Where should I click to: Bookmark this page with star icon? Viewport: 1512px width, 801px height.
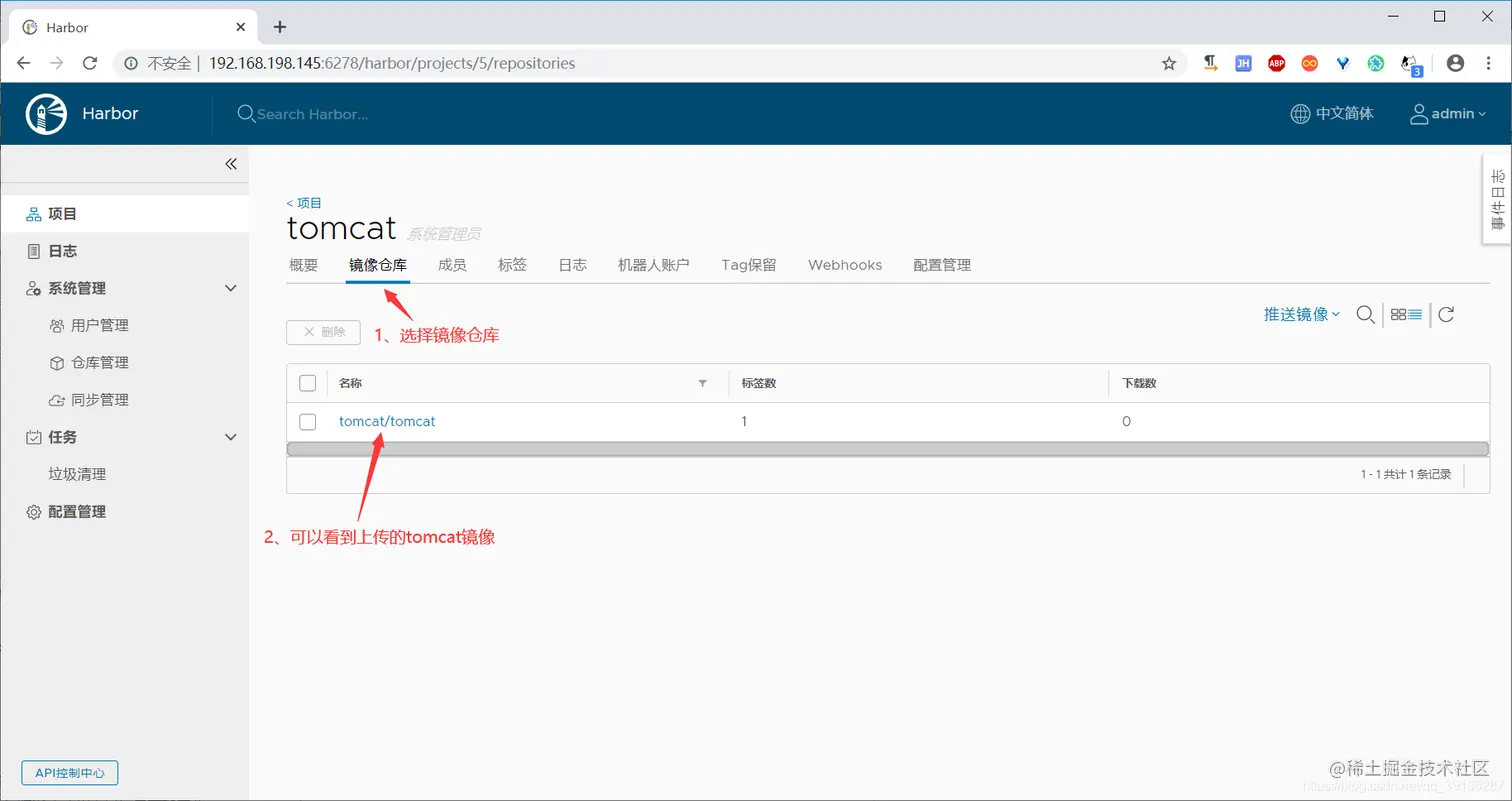(1169, 63)
